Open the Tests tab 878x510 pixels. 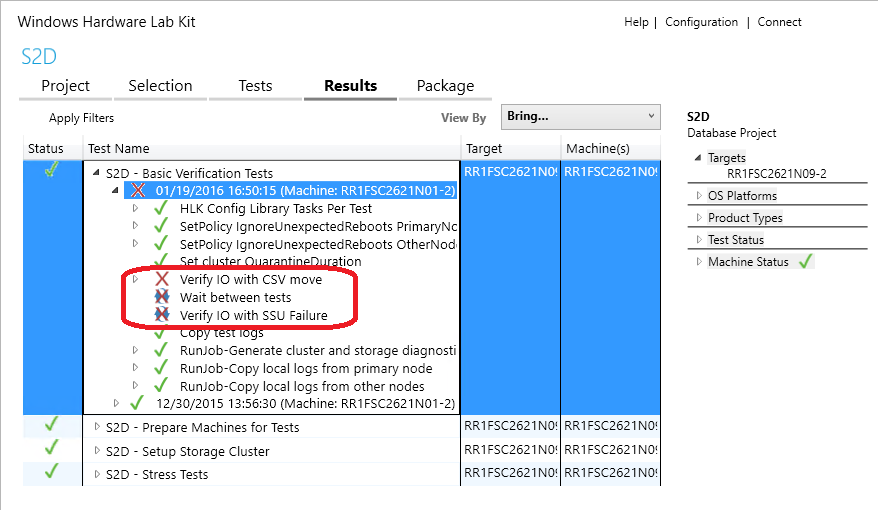click(255, 86)
